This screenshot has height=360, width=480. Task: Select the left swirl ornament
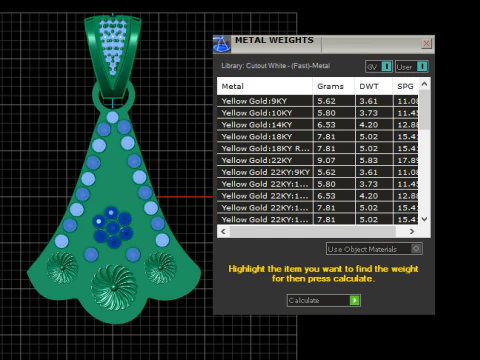[62, 268]
